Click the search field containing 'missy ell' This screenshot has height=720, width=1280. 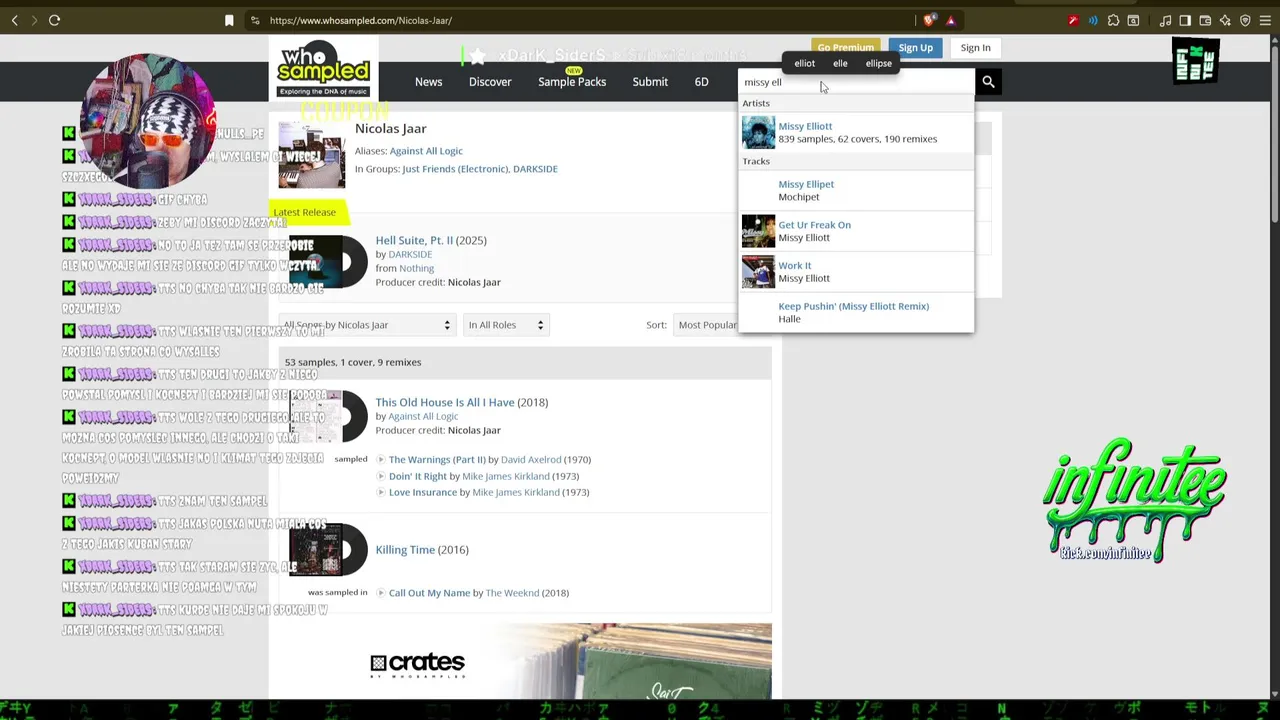[x=855, y=82]
